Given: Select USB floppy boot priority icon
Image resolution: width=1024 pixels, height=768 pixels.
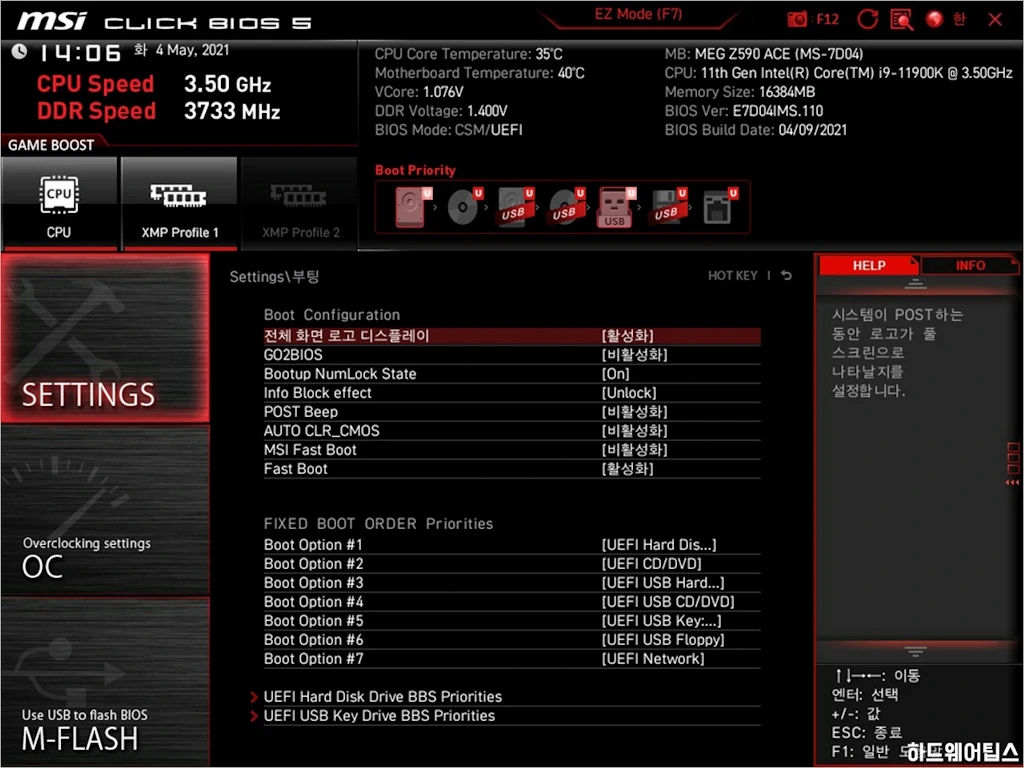Looking at the screenshot, I should pos(668,207).
